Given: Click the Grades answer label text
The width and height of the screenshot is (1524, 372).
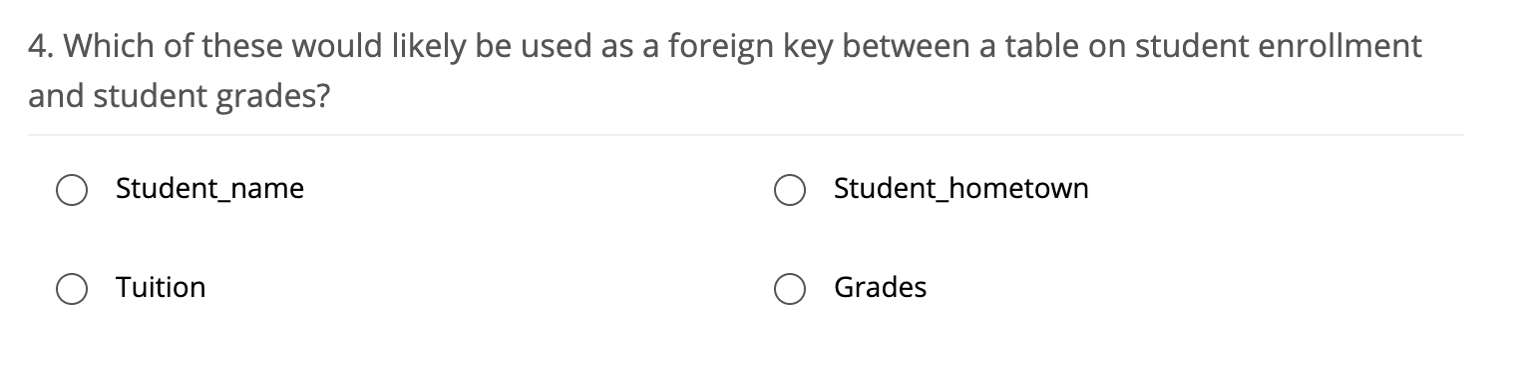Looking at the screenshot, I should point(880,288).
